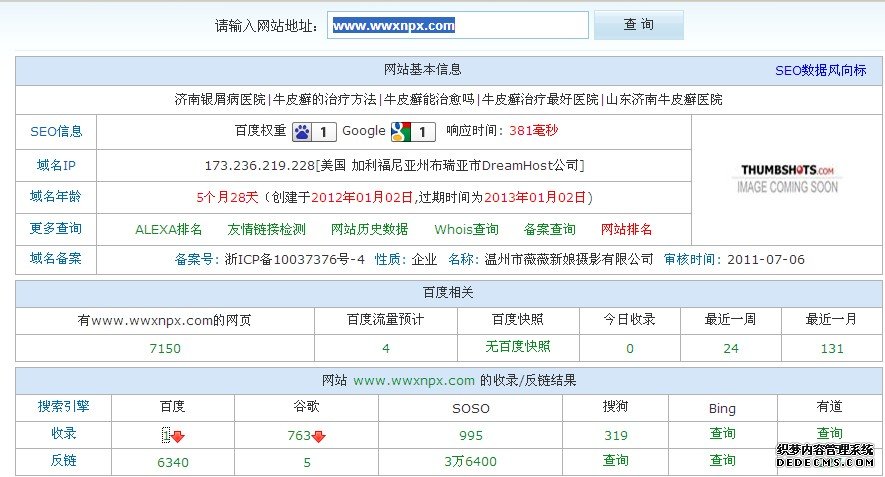The image size is (885, 477).
Task: Click Baidu traffic estimate value 4
Action: (385, 349)
